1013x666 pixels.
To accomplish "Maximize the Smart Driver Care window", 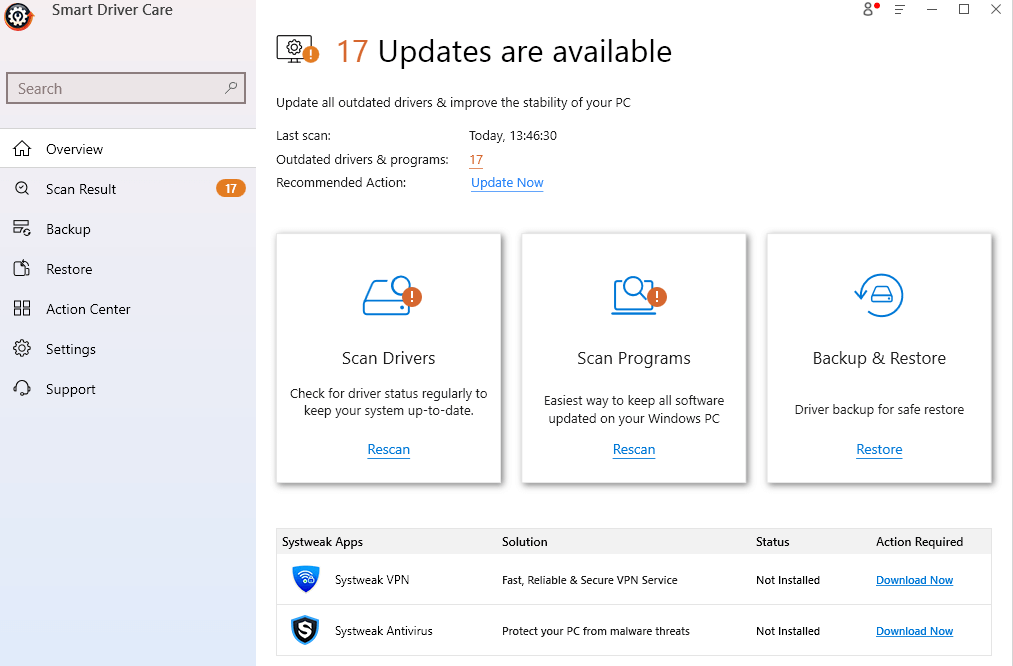I will pyautogui.click(x=964, y=9).
